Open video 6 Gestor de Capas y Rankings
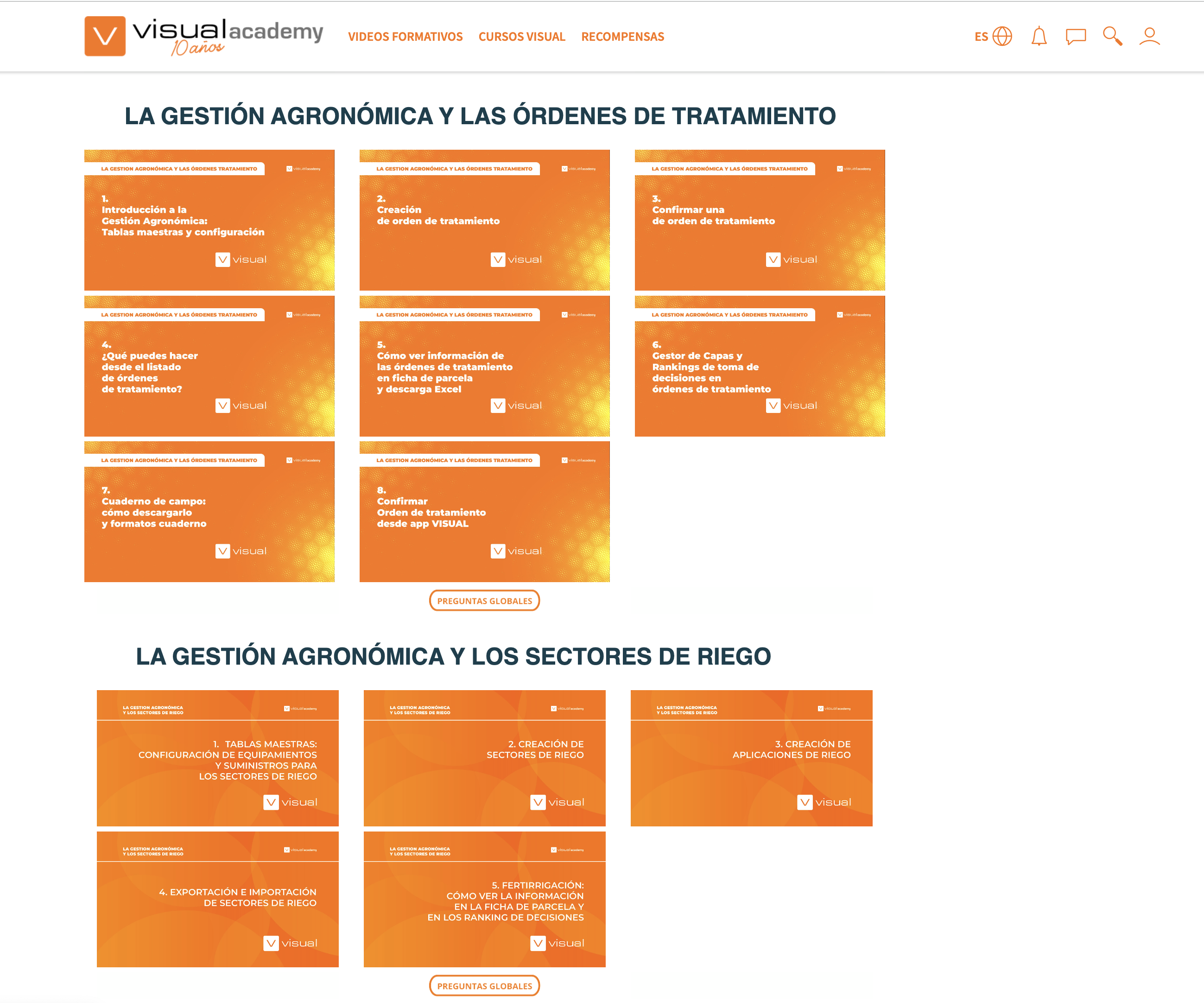1204x1003 pixels. pyautogui.click(x=760, y=366)
